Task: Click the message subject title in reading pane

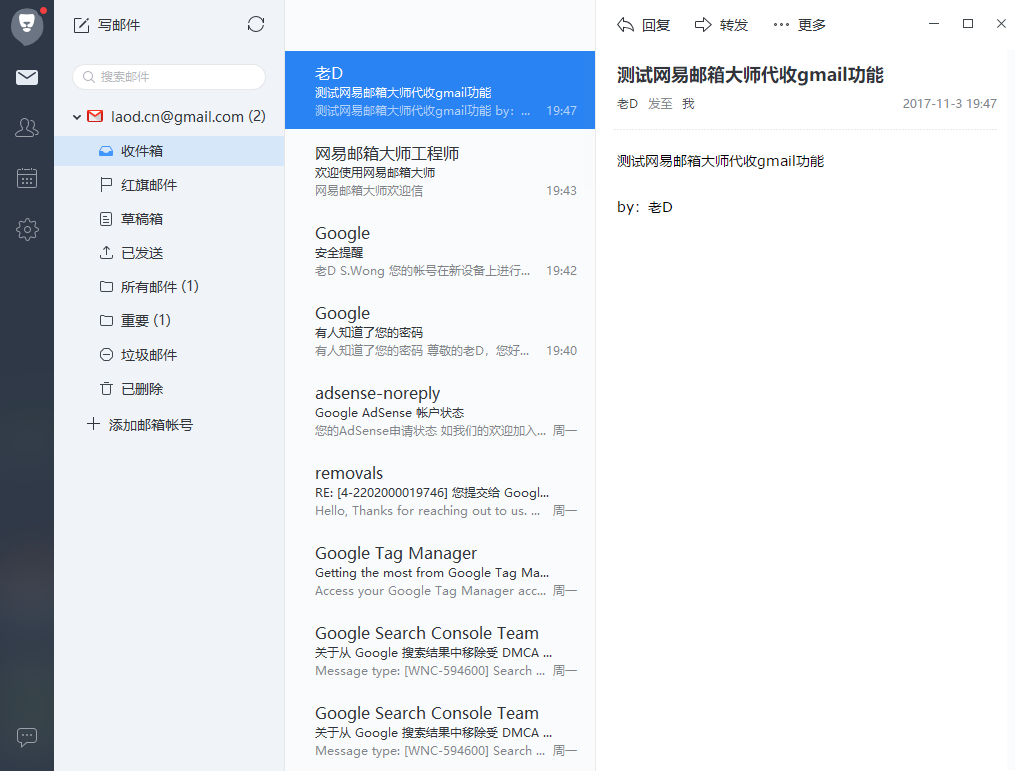Action: point(750,75)
